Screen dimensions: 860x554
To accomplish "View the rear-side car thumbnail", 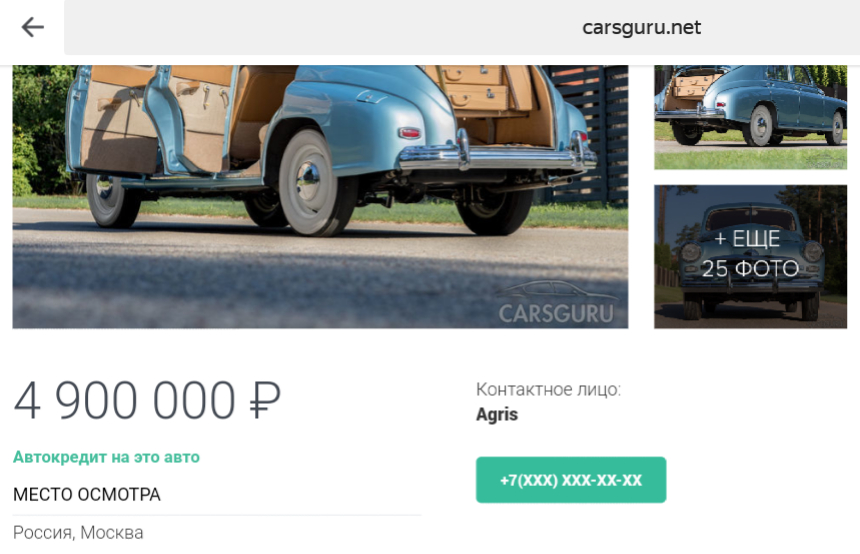I will (750, 117).
